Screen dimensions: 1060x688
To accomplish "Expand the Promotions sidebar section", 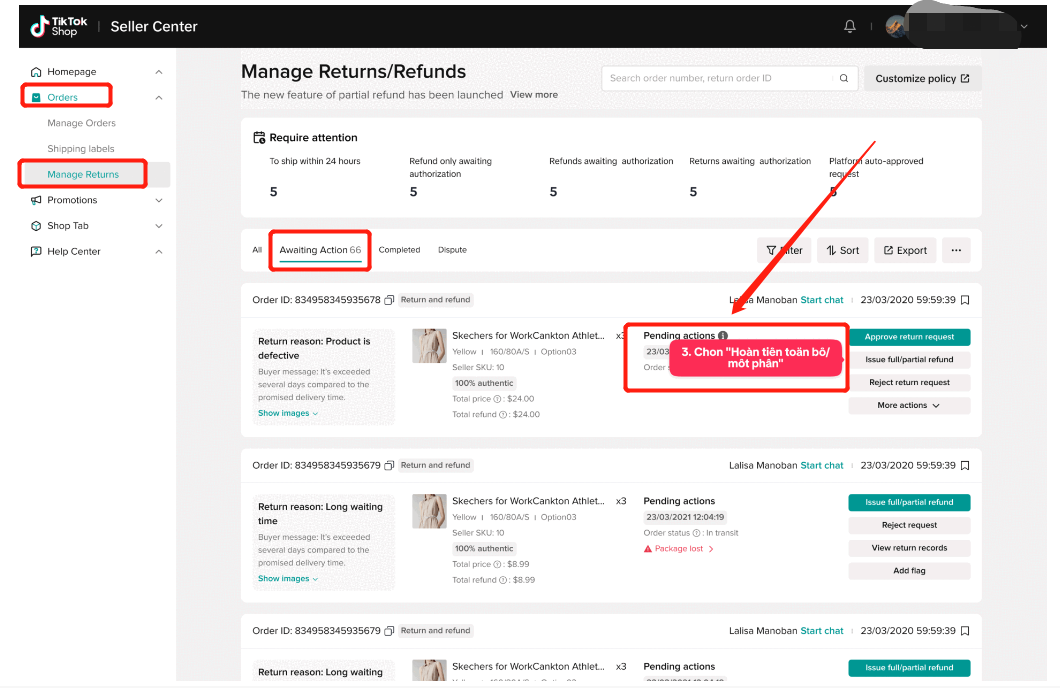I will 72,200.
